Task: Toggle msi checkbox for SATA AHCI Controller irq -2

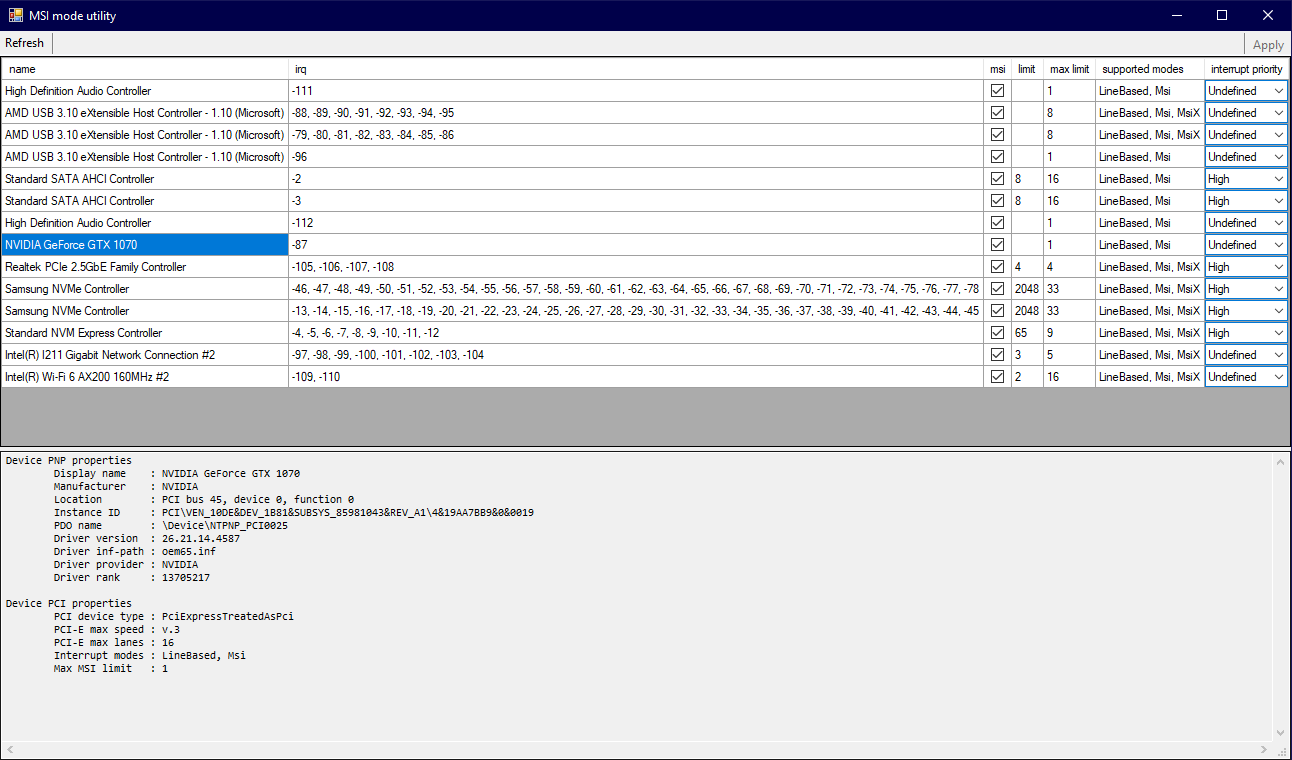Action: (x=997, y=179)
